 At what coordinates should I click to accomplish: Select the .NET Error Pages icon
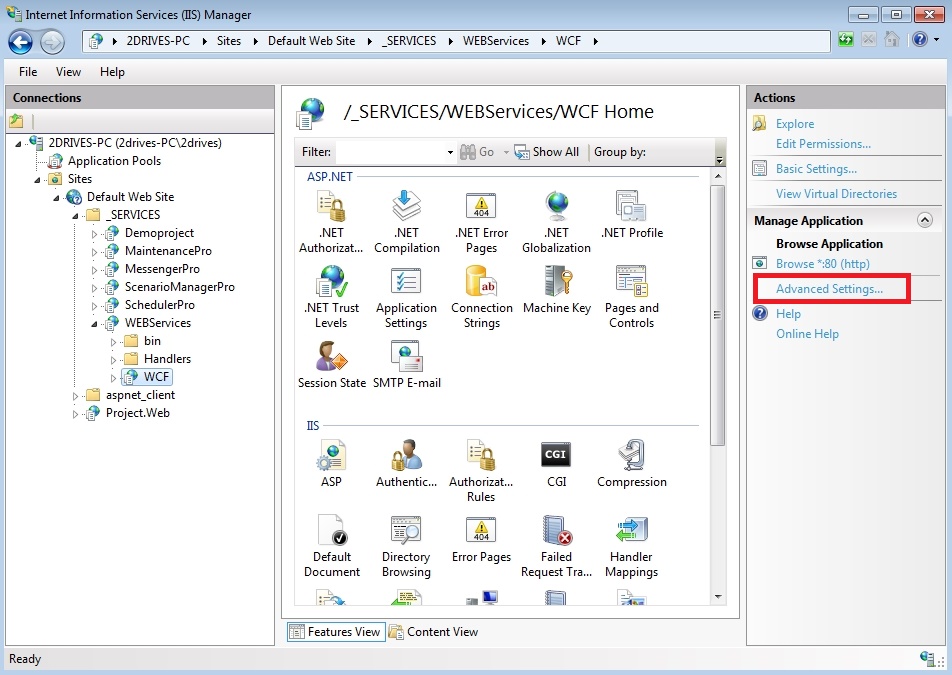coord(481,209)
